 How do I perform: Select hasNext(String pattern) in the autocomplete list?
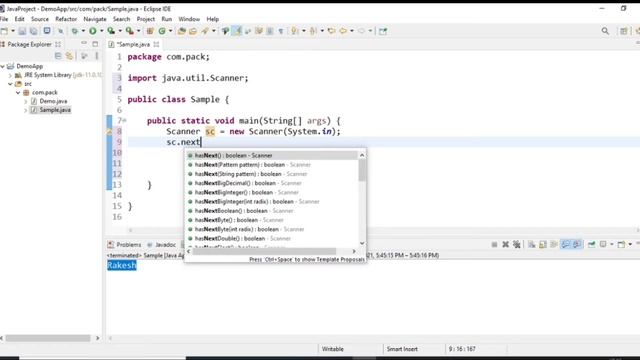tap(251, 174)
